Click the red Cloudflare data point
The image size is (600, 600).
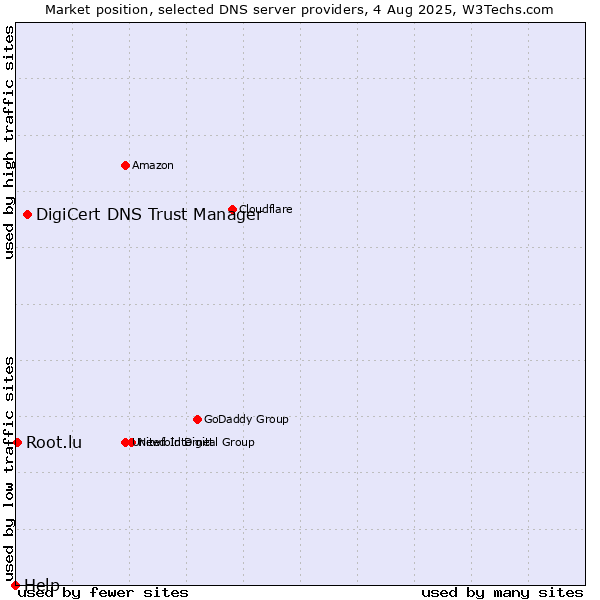click(232, 209)
